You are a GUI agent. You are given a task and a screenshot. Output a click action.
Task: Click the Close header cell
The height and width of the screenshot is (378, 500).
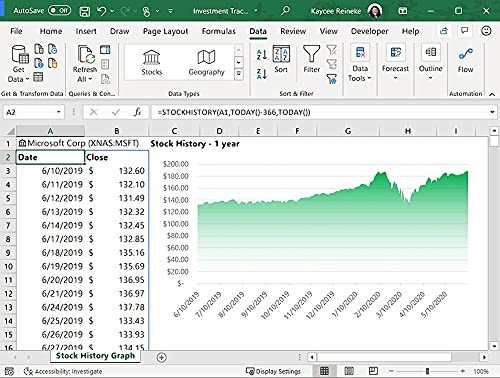click(x=117, y=157)
